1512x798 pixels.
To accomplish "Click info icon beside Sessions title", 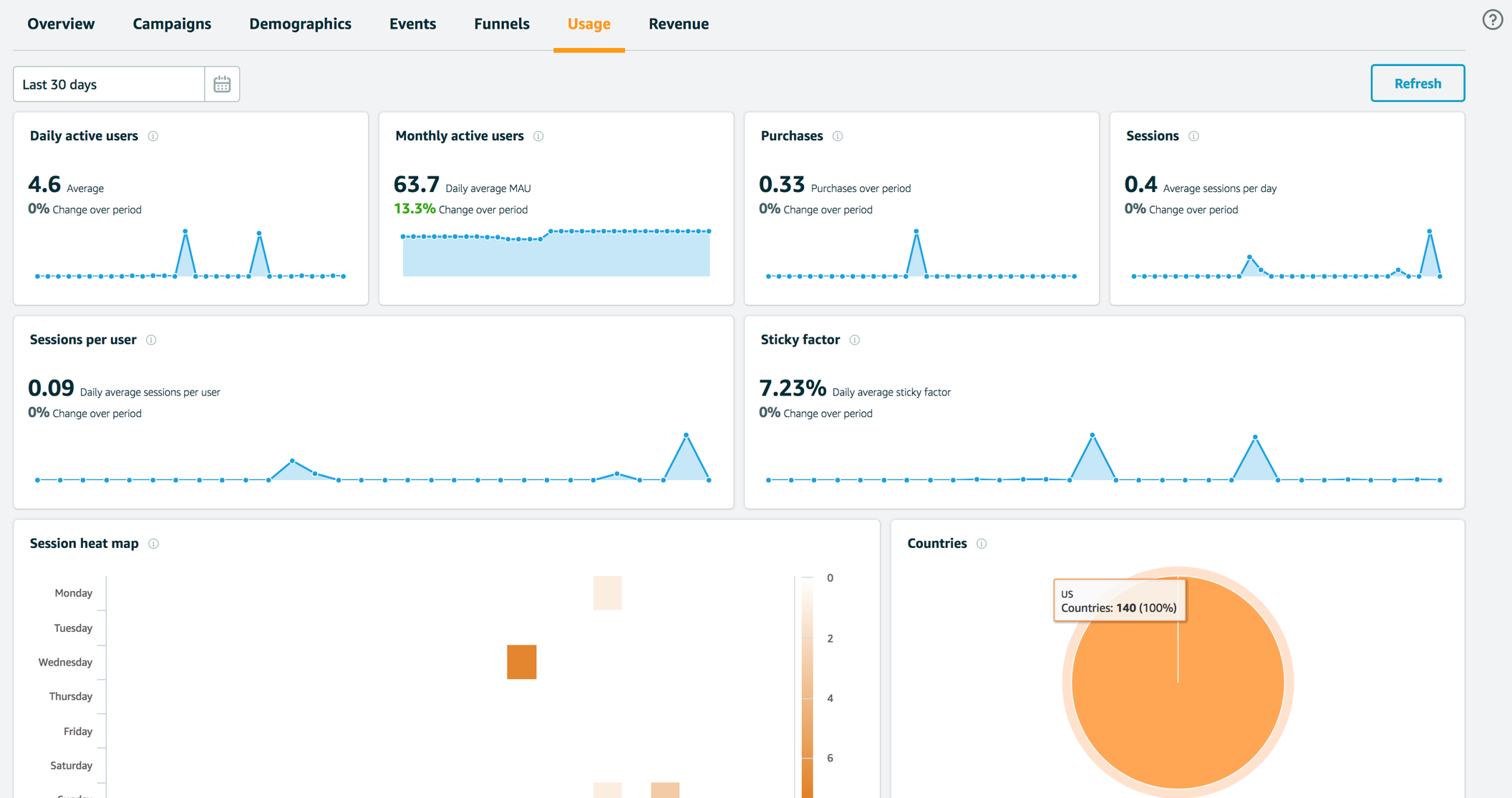I will click(x=1193, y=136).
